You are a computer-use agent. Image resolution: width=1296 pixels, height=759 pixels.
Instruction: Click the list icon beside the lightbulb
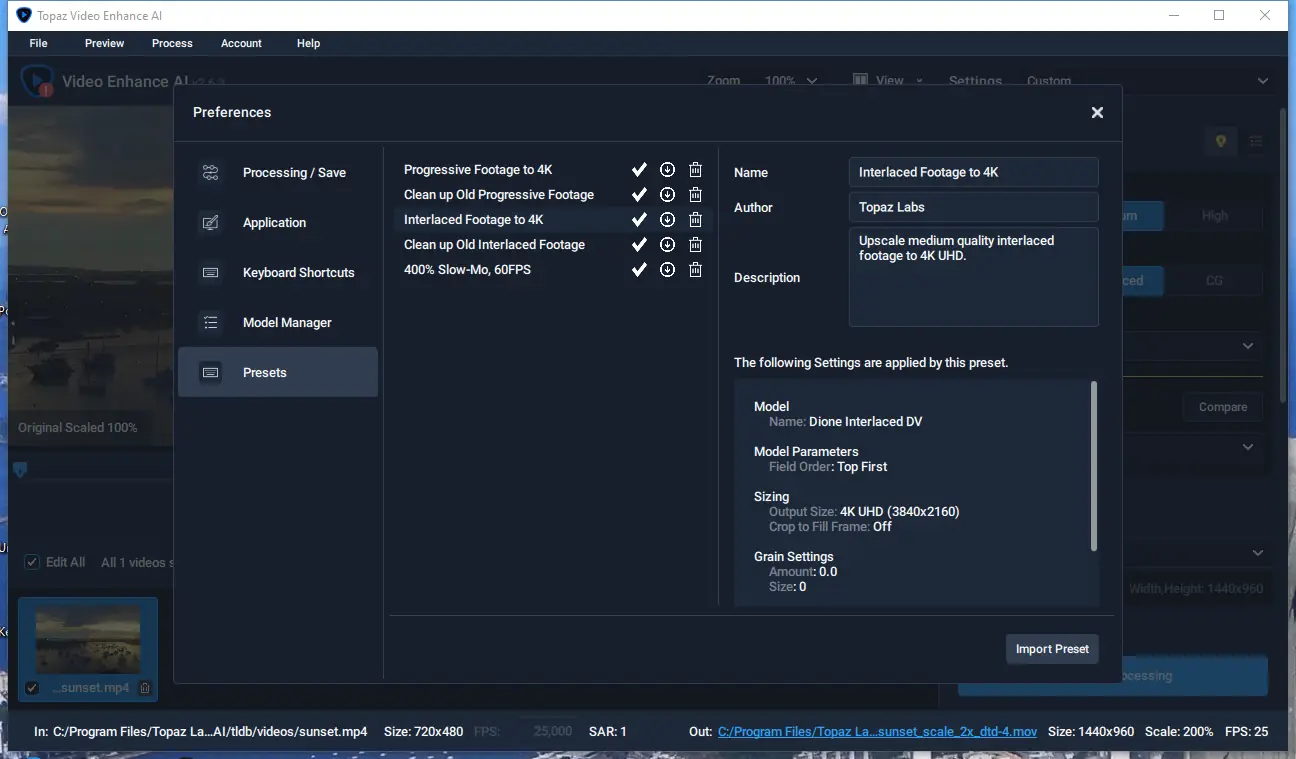coord(1256,142)
